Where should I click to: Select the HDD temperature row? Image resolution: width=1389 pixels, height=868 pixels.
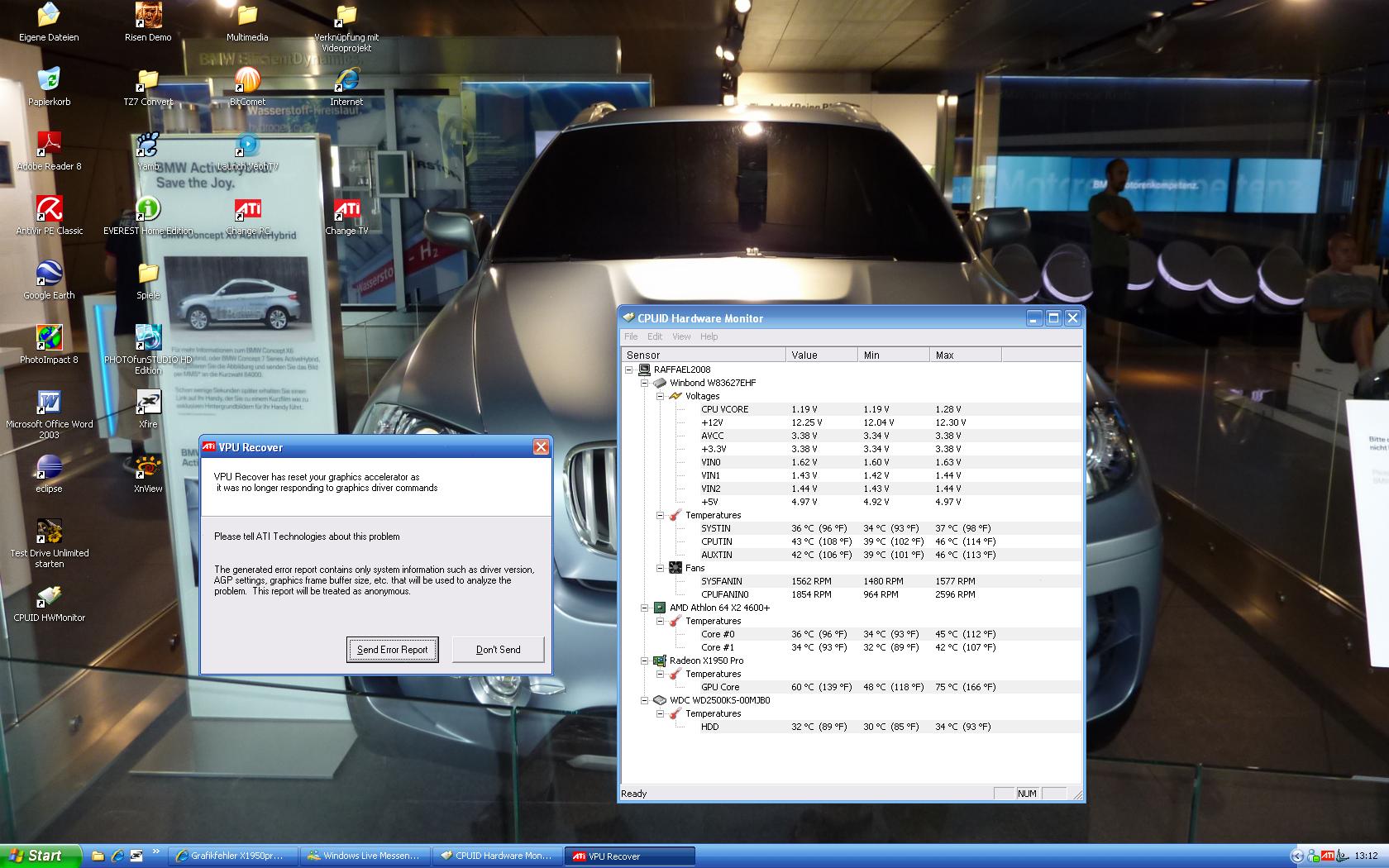[851, 727]
